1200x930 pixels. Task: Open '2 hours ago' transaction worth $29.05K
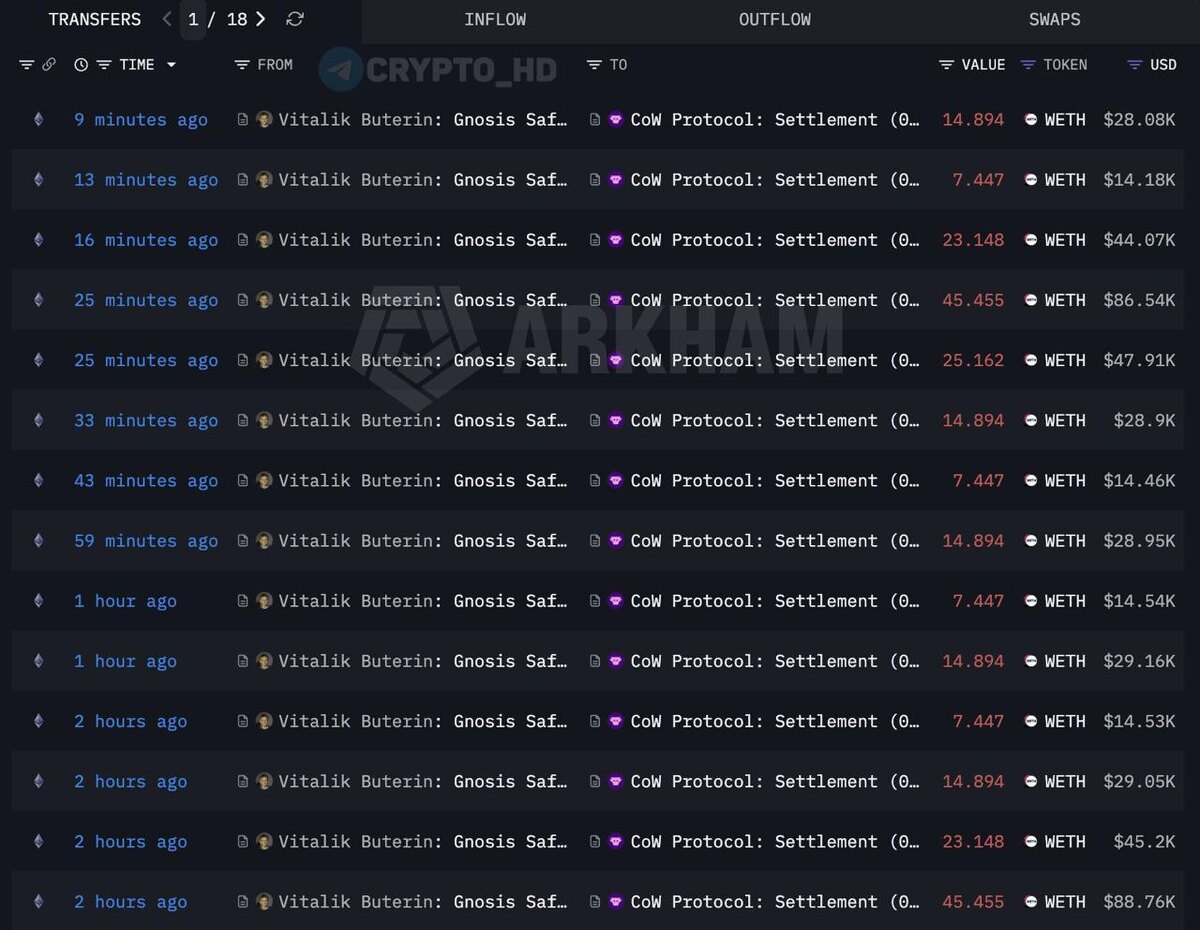click(130, 781)
